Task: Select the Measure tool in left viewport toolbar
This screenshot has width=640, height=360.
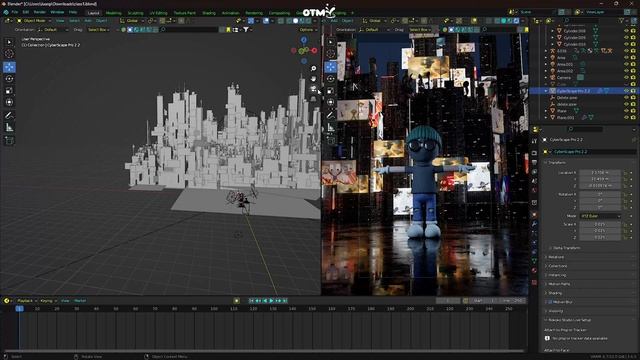Action: pos(9,128)
